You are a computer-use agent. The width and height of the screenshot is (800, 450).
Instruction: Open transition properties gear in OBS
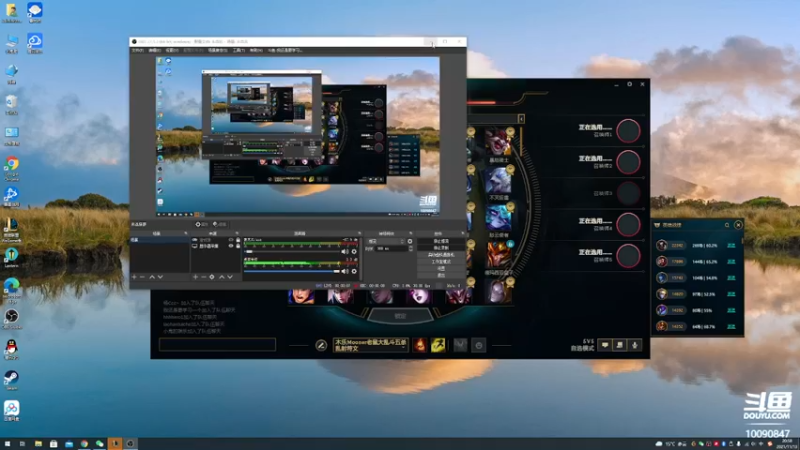(x=410, y=241)
